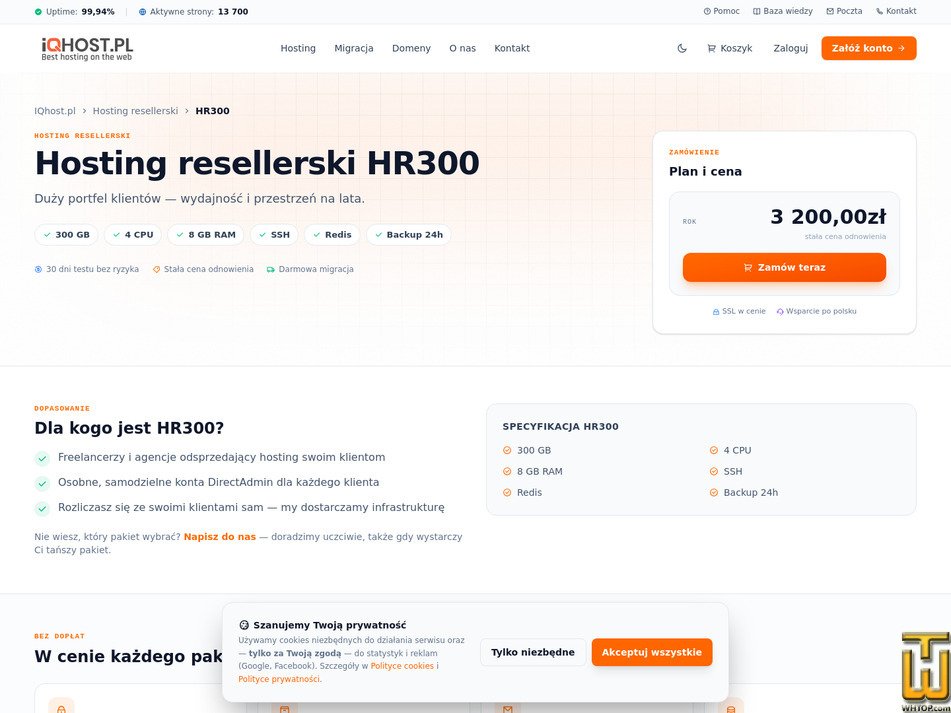
Task: Click the Dla kogo jest HR300? heading
Action: click(129, 428)
